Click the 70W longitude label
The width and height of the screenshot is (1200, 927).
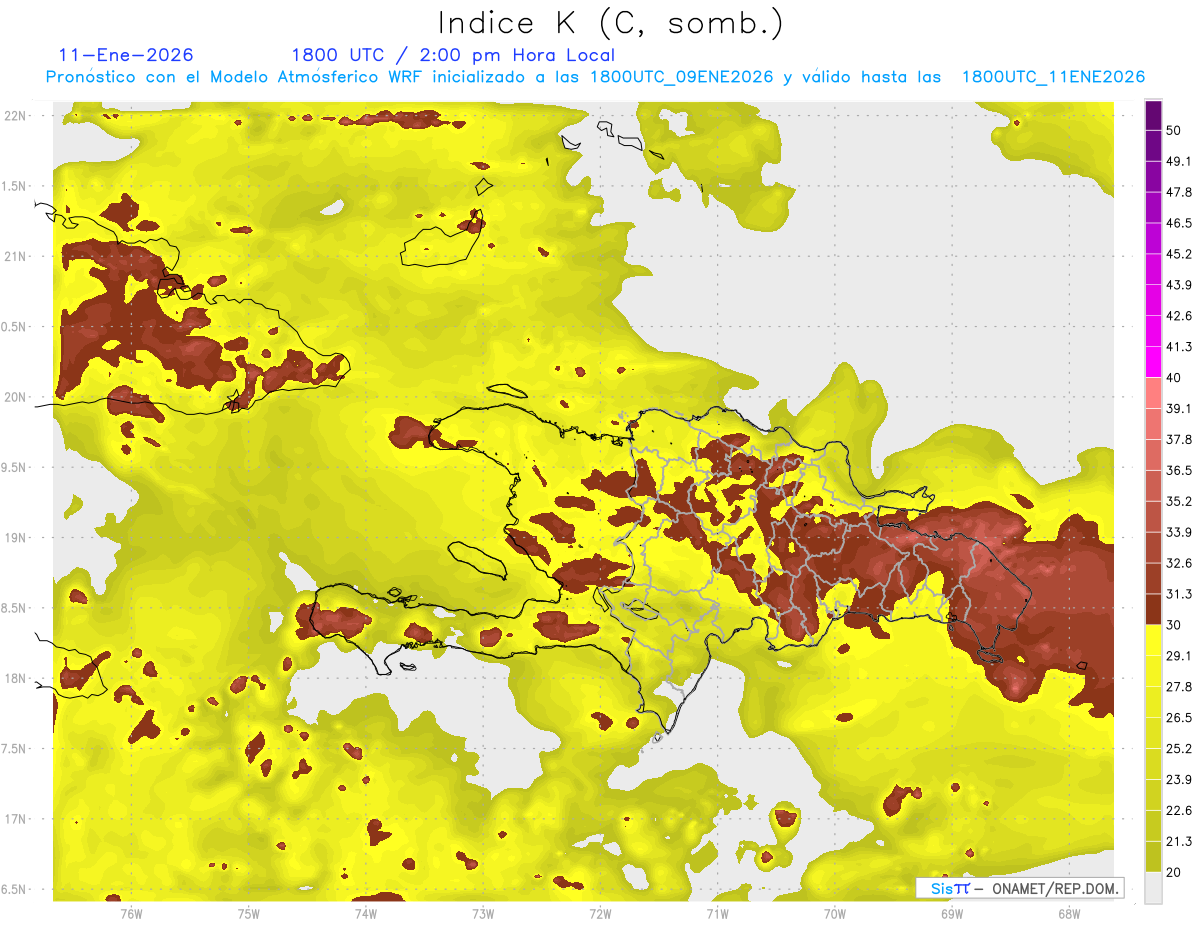point(835,914)
